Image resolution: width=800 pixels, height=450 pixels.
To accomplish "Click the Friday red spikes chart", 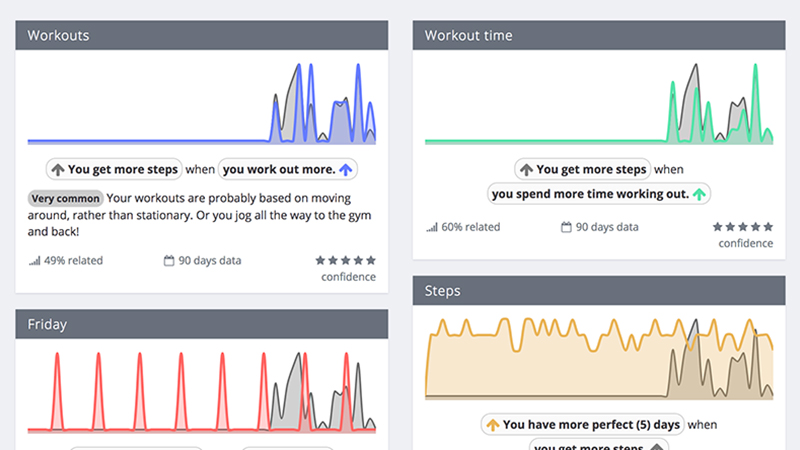I will point(202,392).
